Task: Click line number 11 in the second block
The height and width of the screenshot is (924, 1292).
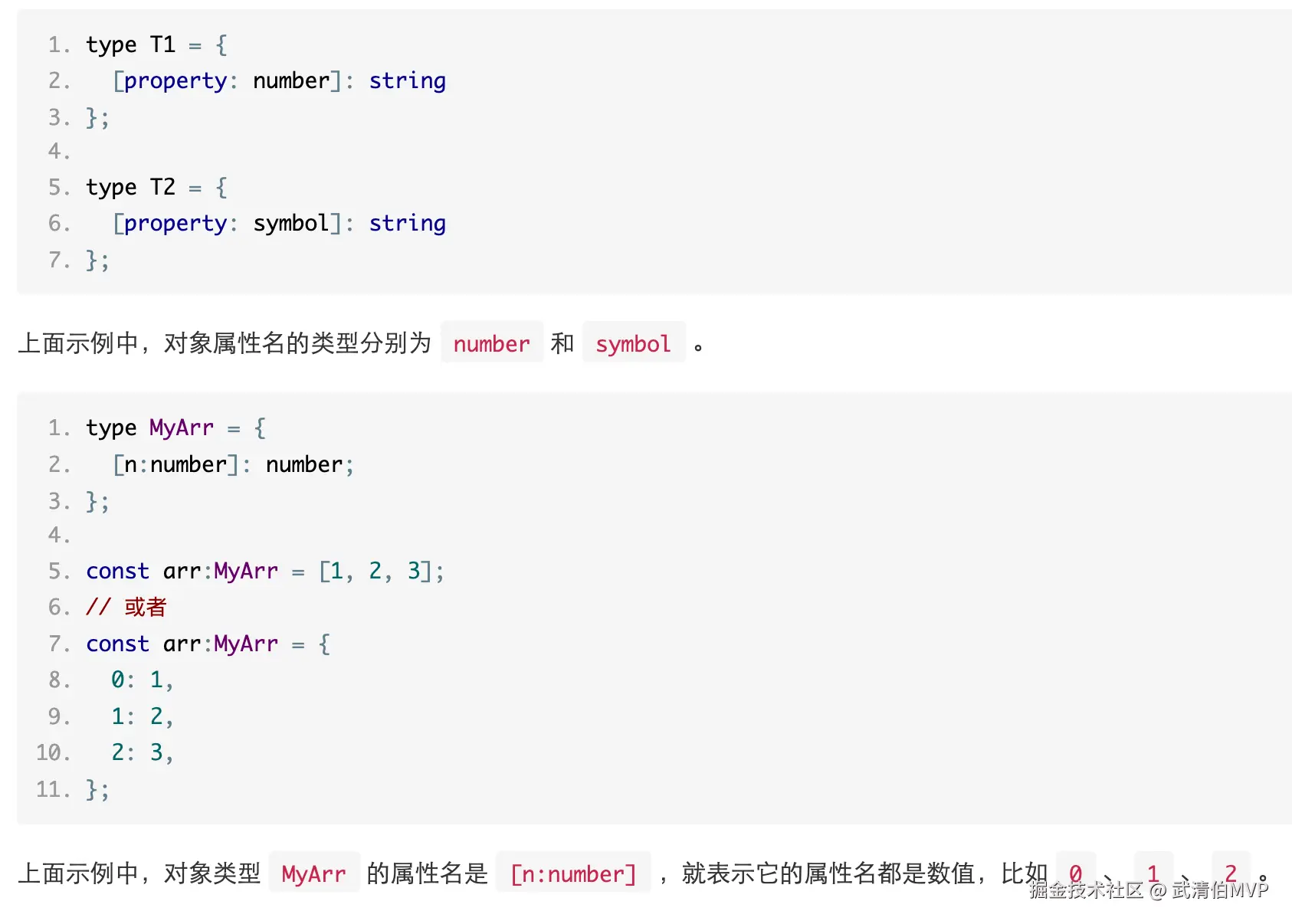Action: (53, 789)
